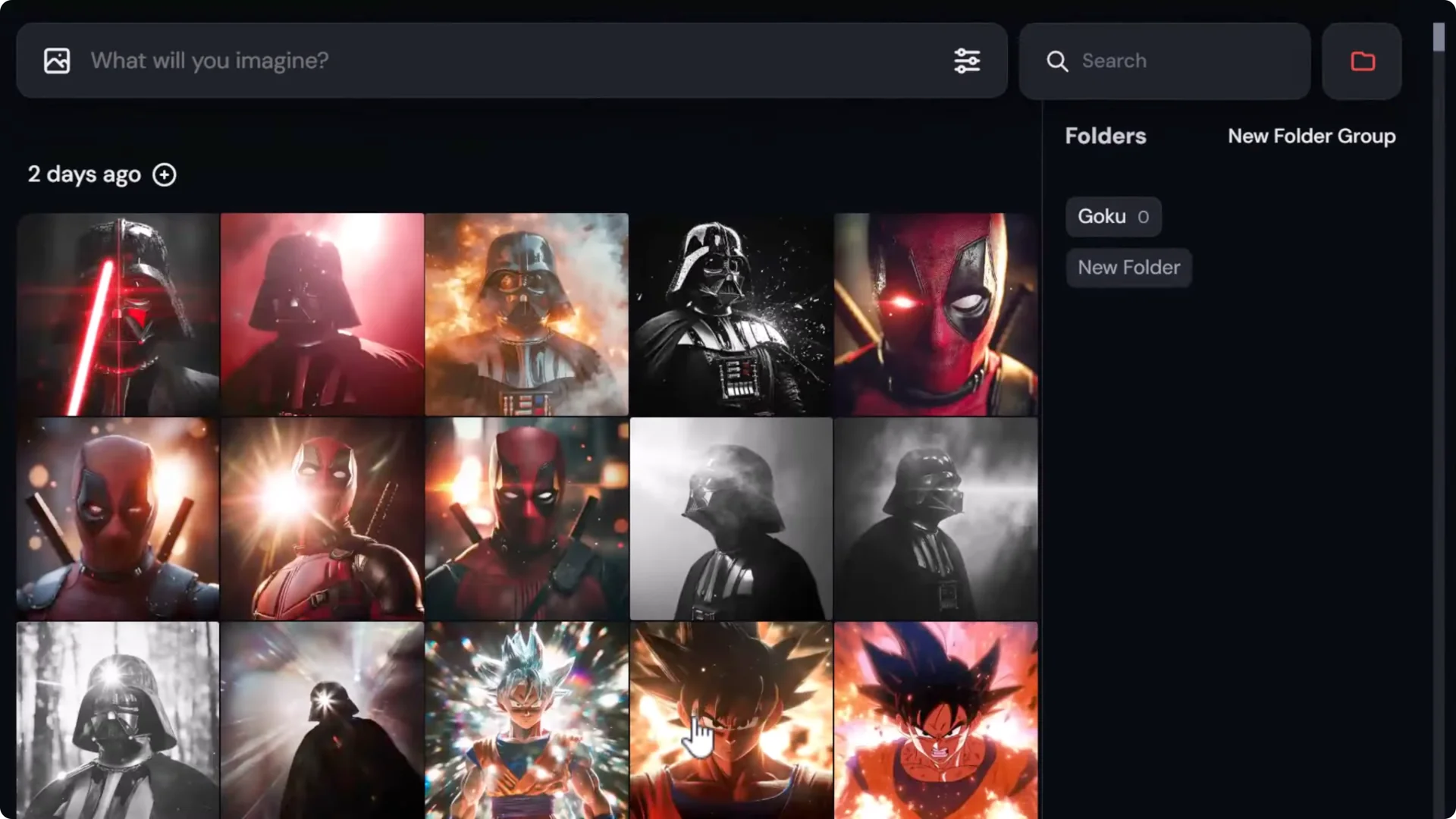Click New Folder Group

point(1311,136)
